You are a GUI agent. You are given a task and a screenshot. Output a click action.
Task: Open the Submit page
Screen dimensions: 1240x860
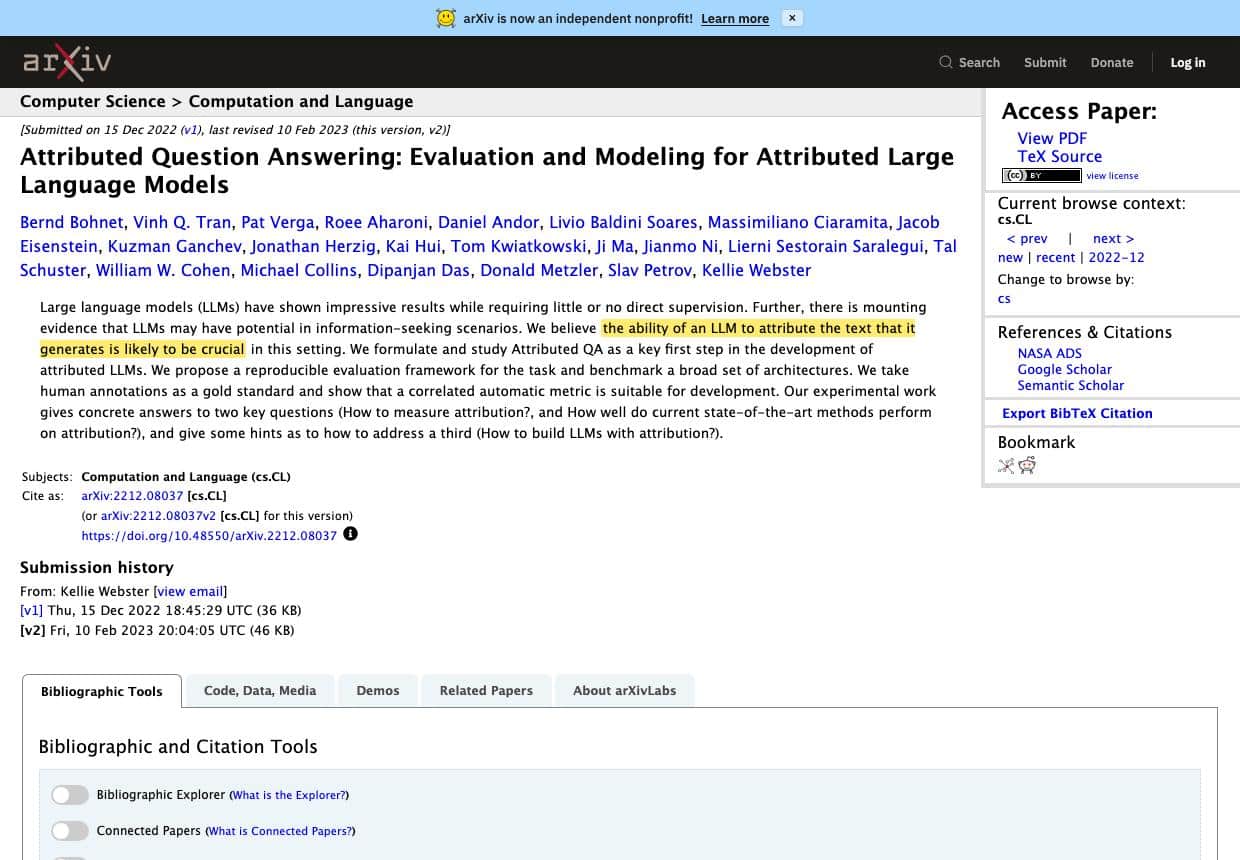(x=1045, y=62)
